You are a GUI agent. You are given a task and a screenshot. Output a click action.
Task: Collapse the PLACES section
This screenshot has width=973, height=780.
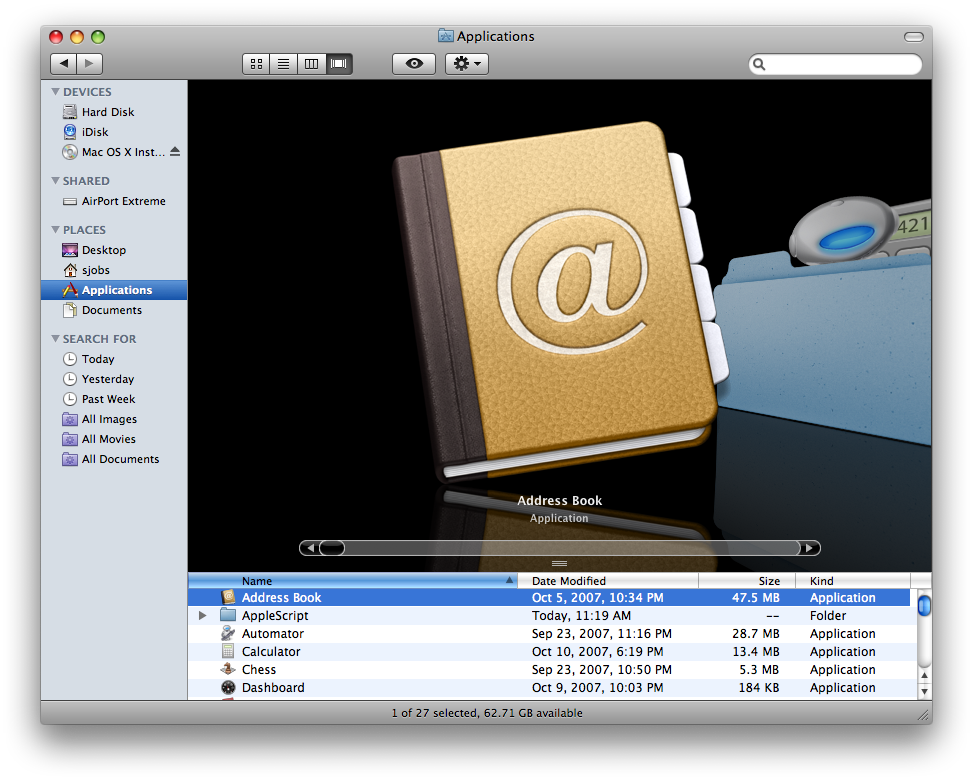(55, 230)
